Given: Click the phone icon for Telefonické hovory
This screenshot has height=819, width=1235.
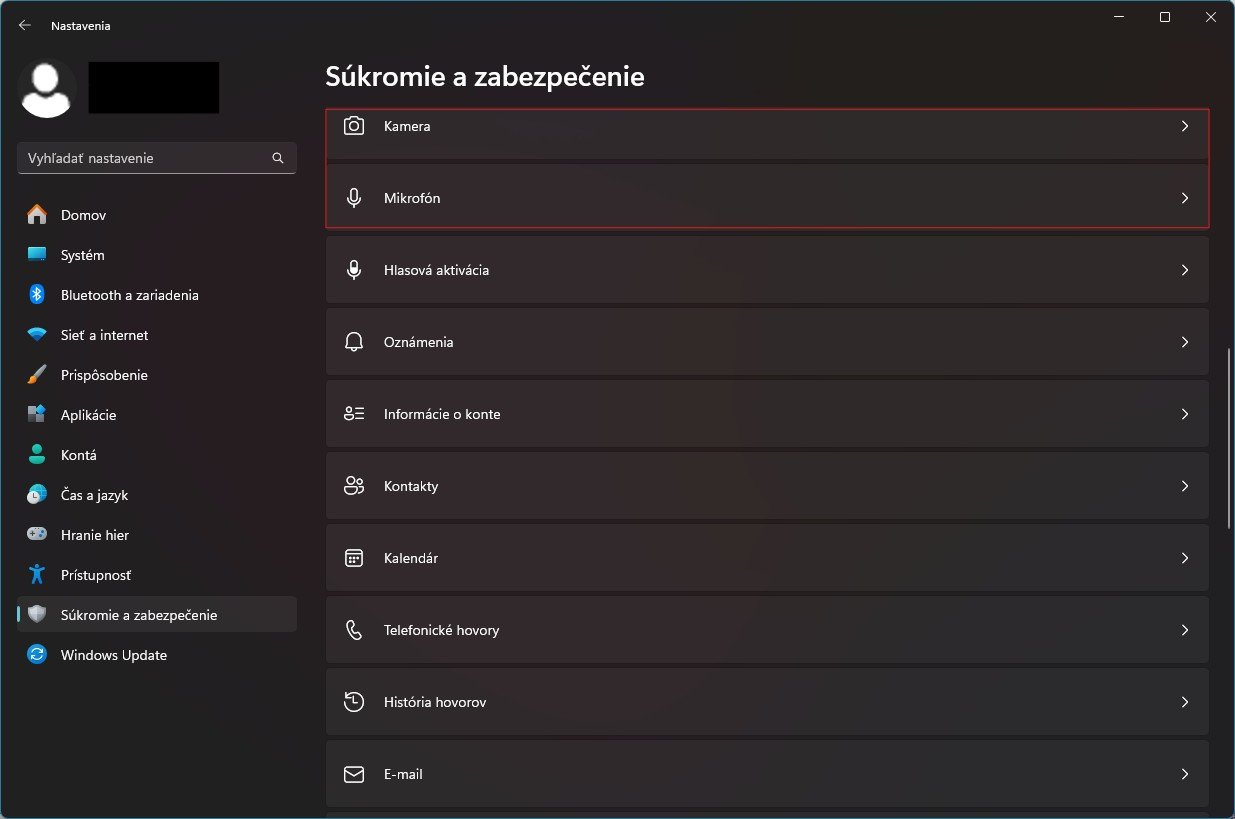Looking at the screenshot, I should click(353, 630).
